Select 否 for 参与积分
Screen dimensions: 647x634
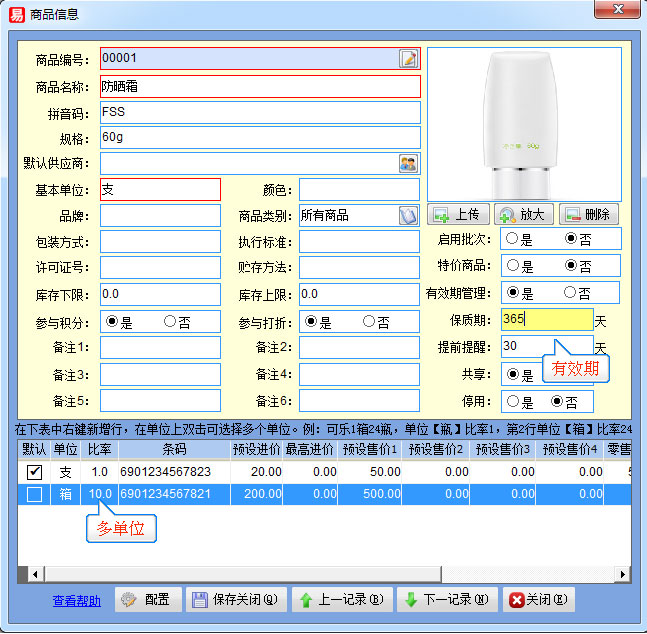[x=170, y=322]
